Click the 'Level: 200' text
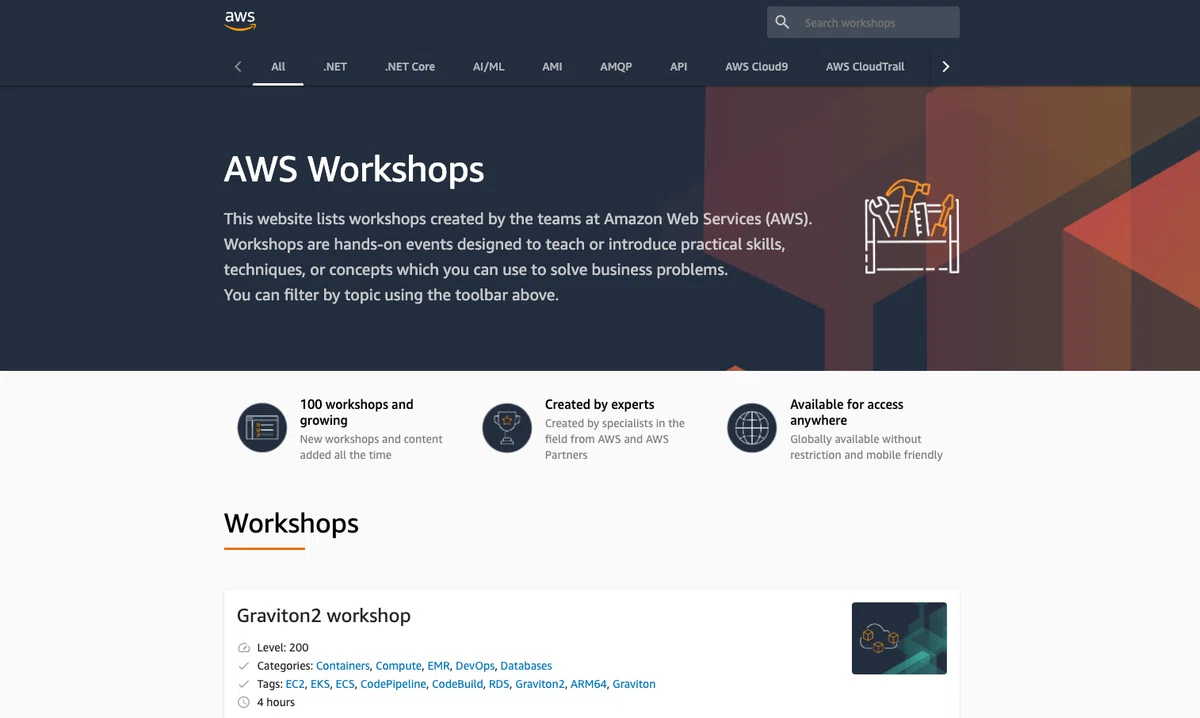Image resolution: width=1200 pixels, height=718 pixels. click(x=283, y=648)
